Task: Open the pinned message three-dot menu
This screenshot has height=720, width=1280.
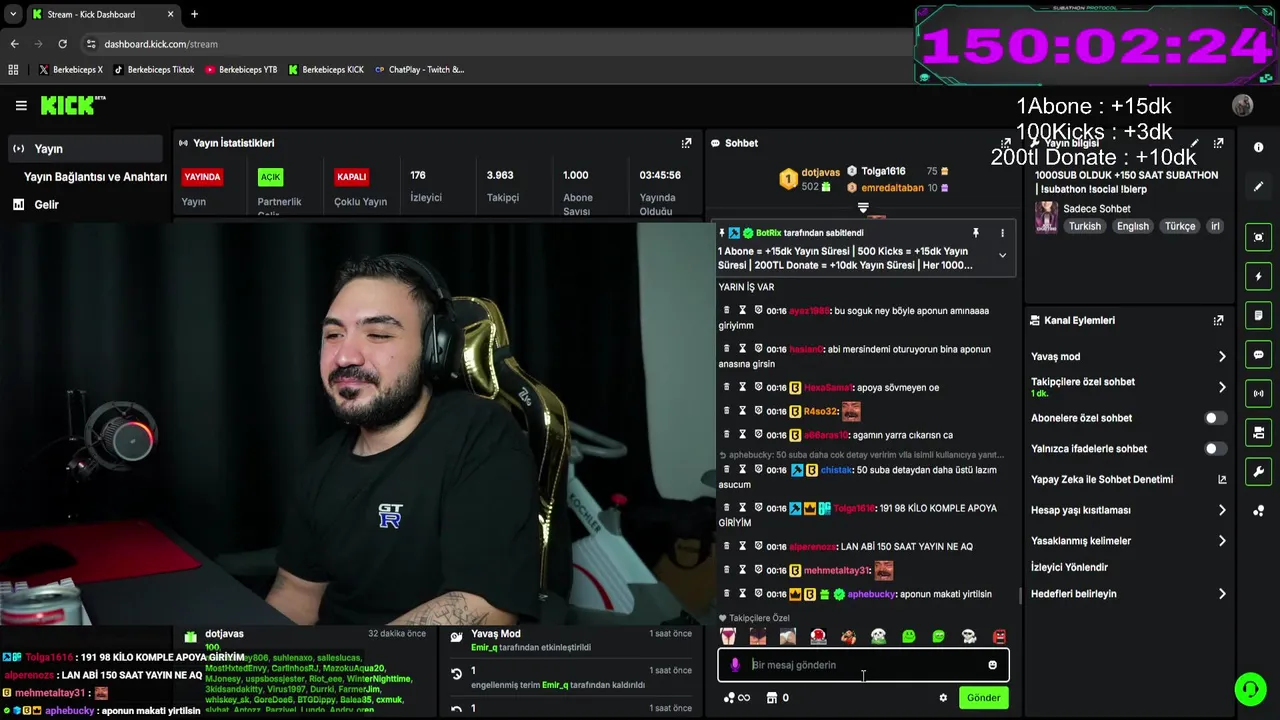Action: coord(1002,233)
